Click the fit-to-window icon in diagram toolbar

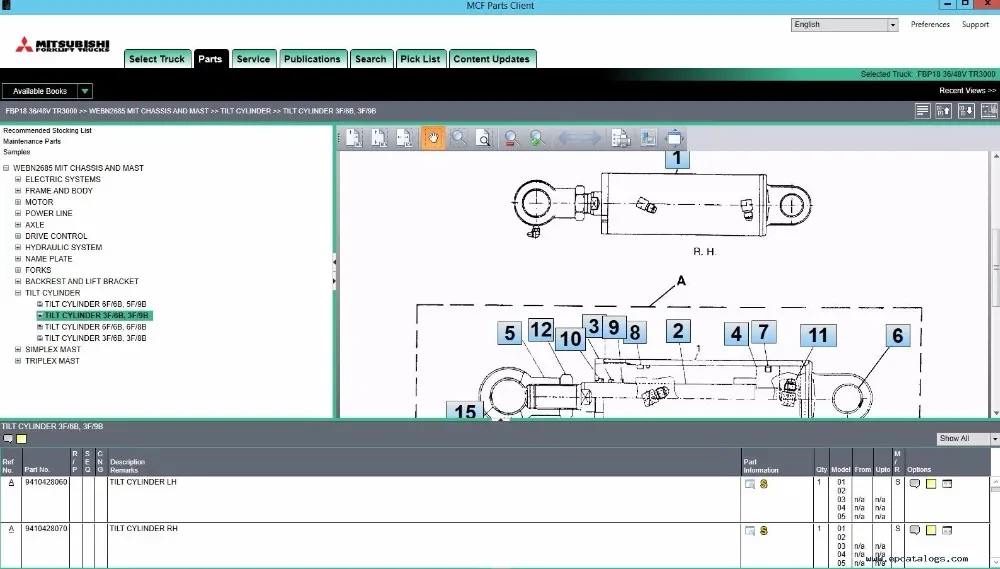point(674,138)
